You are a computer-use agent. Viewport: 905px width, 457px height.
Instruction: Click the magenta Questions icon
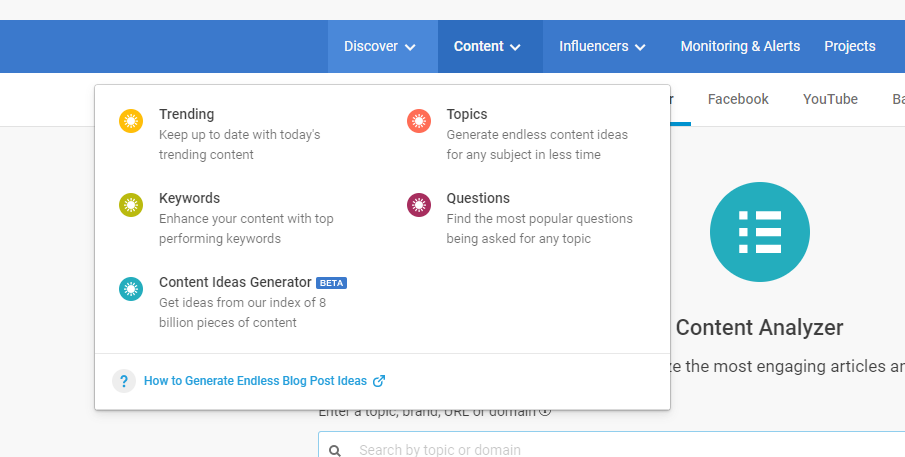click(419, 206)
